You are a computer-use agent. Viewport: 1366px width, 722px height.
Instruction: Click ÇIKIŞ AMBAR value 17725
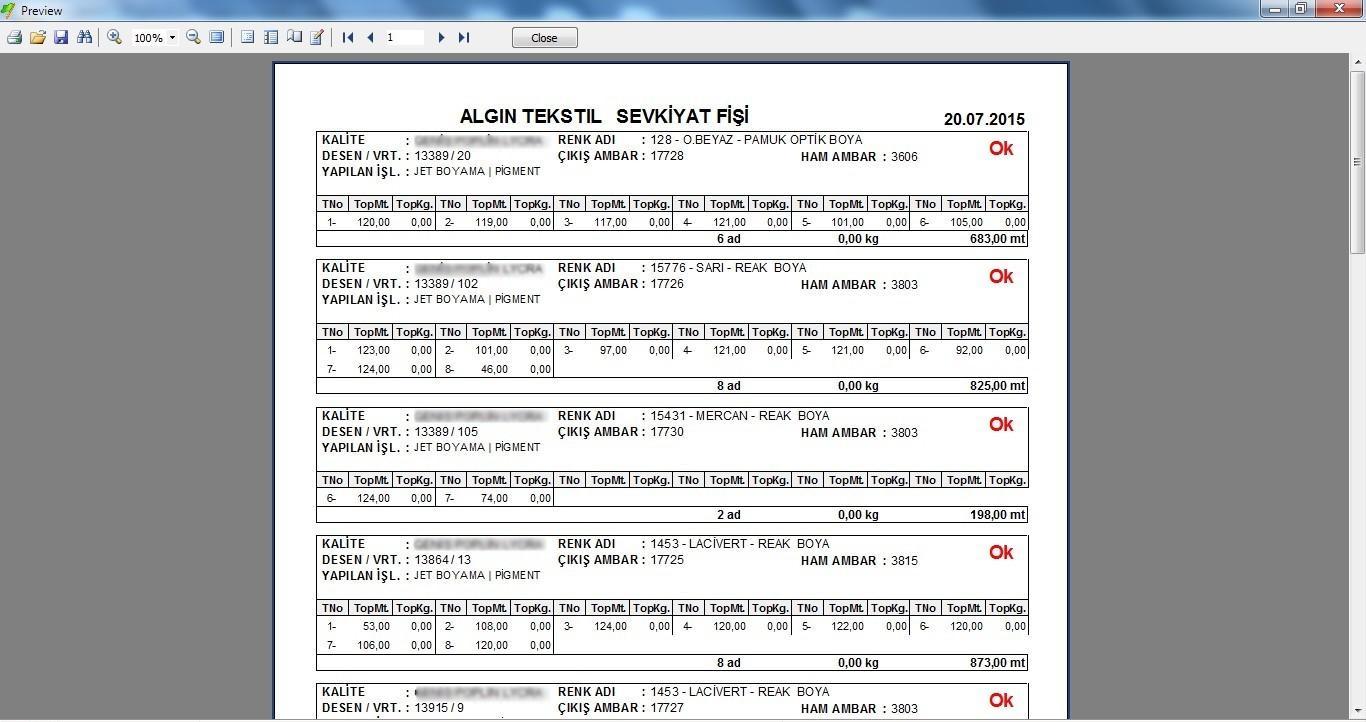pos(667,560)
